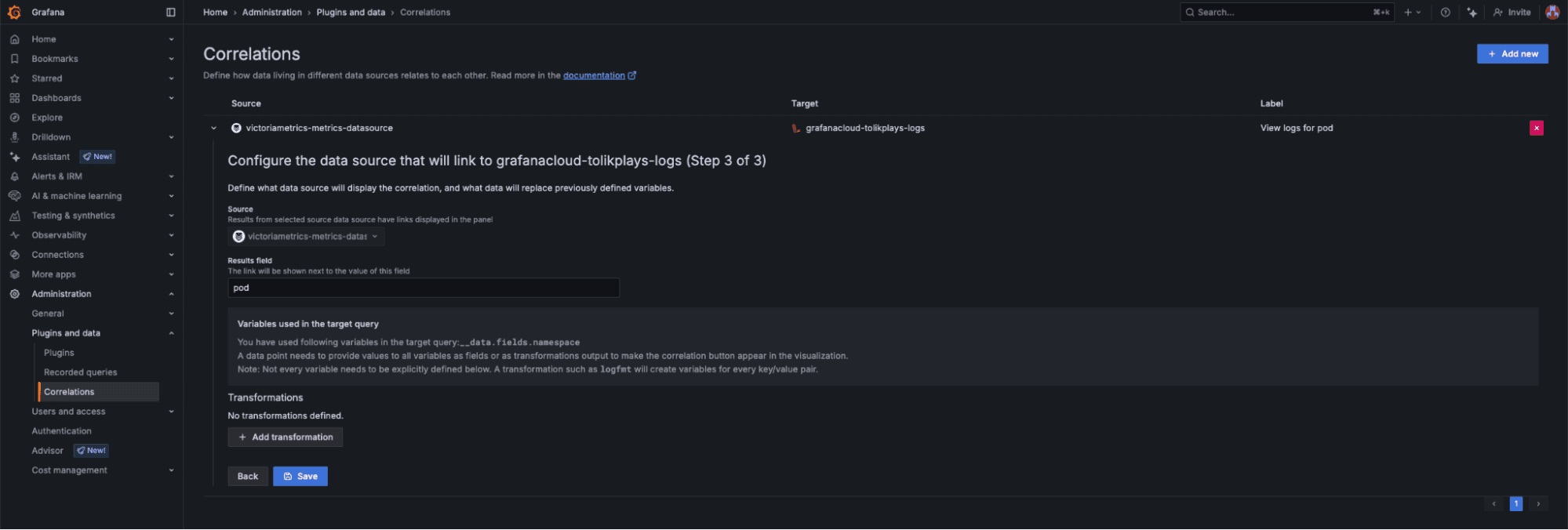Toggle the sidebar dock menu icon
This screenshot has height=530, width=1568.
click(171, 13)
